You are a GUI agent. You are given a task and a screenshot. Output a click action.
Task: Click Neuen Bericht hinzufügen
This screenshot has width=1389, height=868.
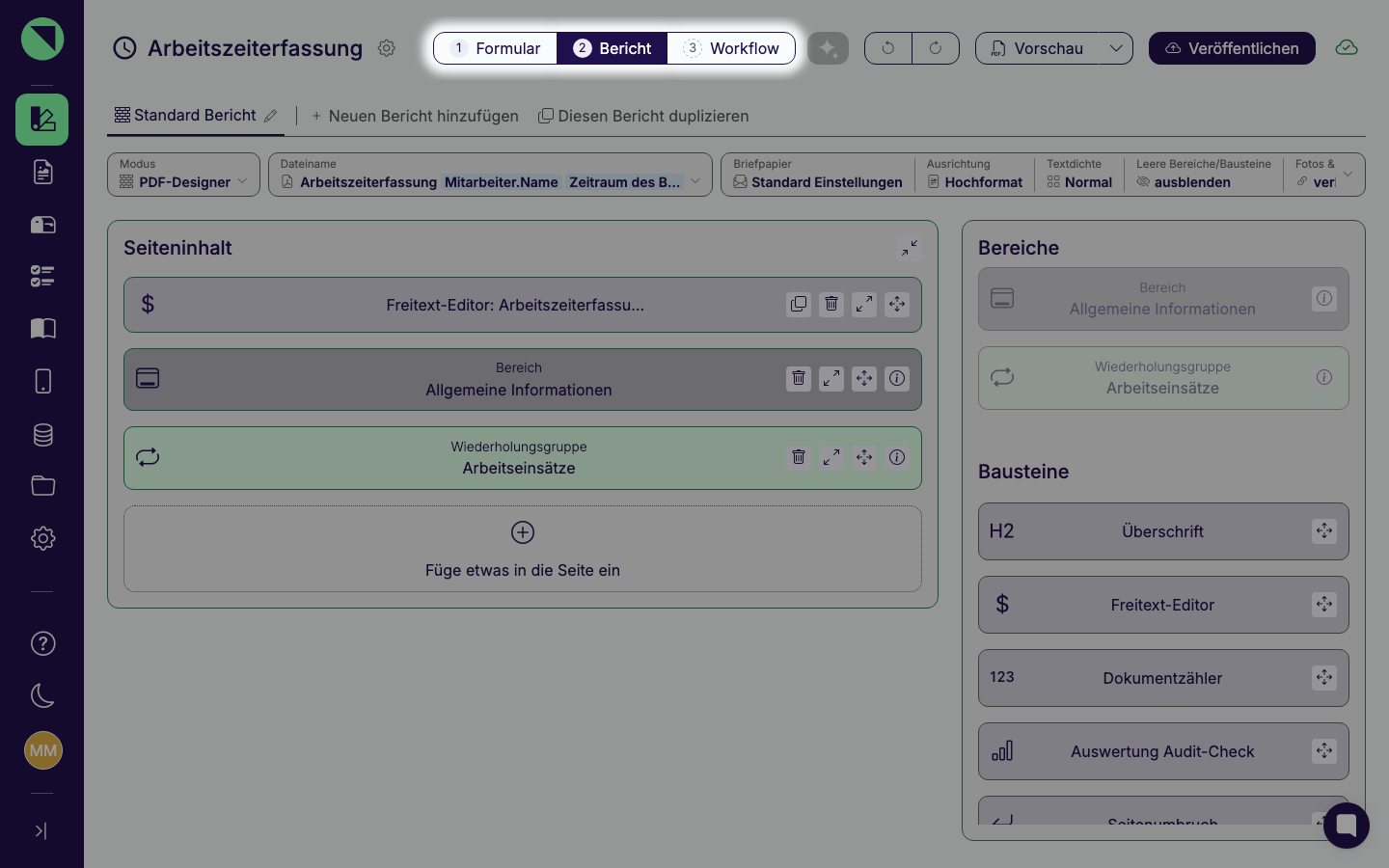[415, 116]
